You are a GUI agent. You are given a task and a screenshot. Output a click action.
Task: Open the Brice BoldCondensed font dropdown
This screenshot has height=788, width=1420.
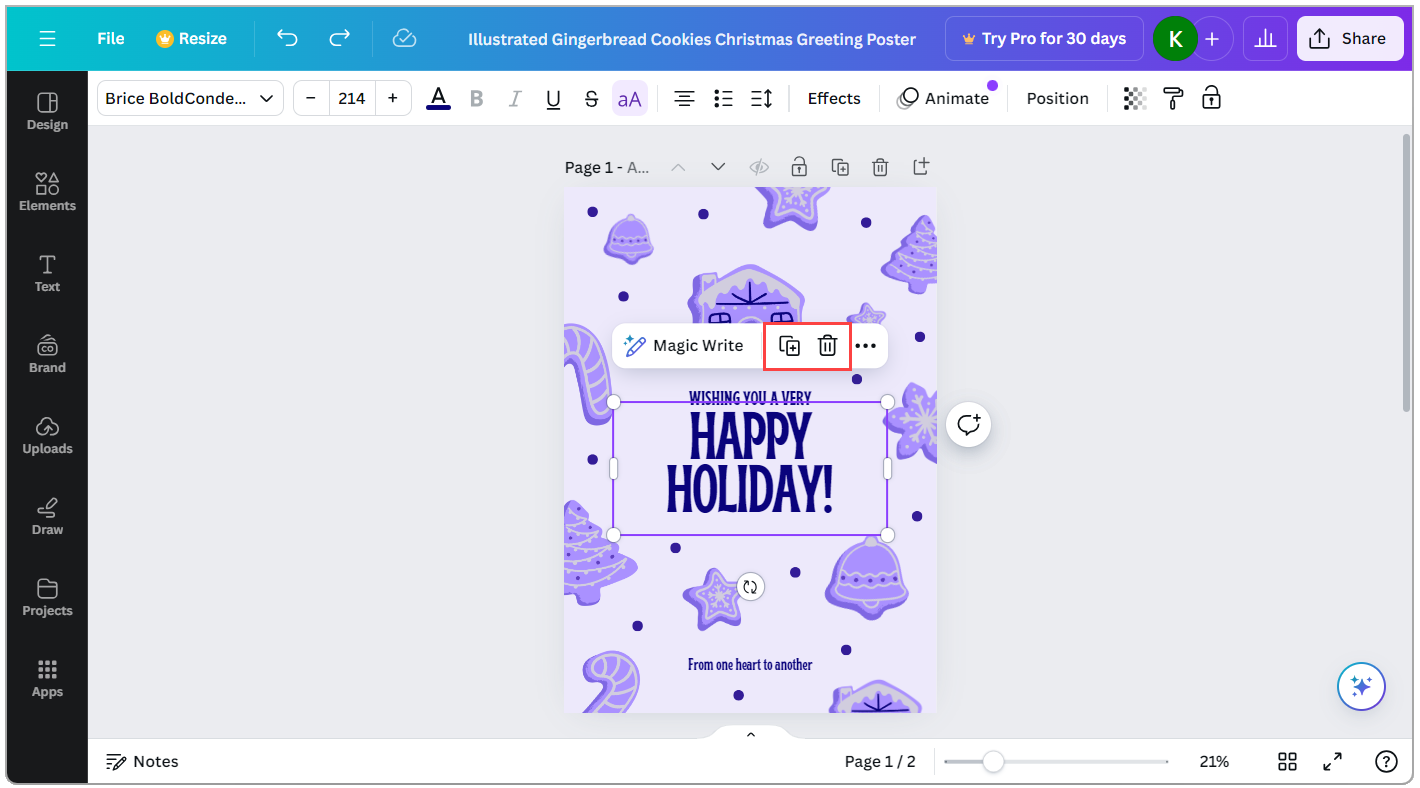click(189, 97)
